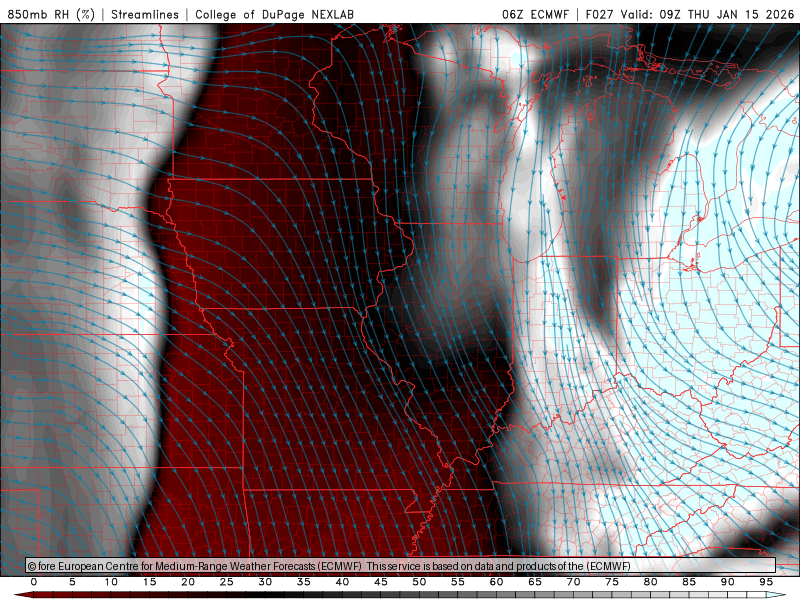
Task: Select the "Streamlines" label in header
Action: 145,14
